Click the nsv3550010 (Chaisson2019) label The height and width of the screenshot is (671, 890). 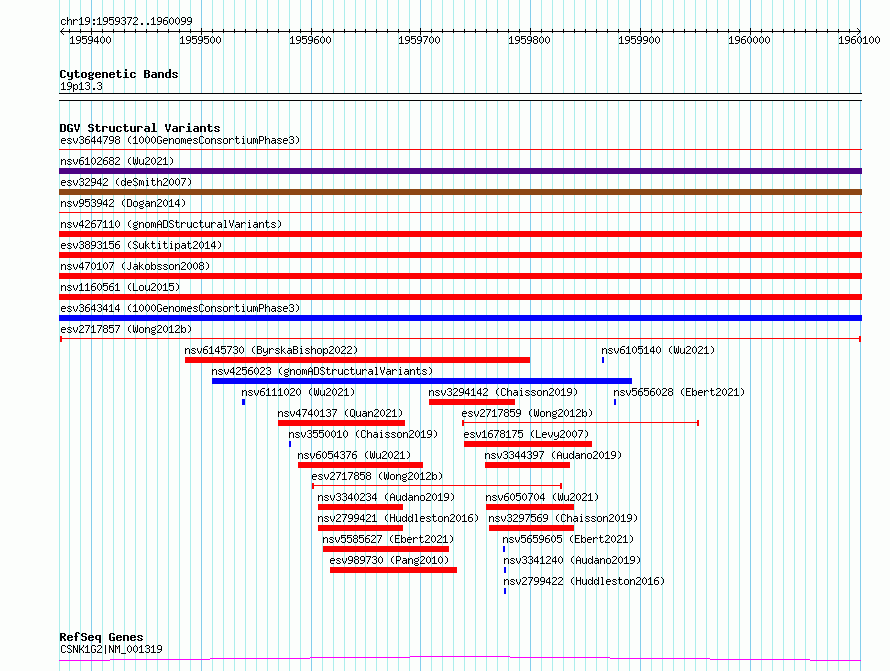pyautogui.click(x=363, y=434)
